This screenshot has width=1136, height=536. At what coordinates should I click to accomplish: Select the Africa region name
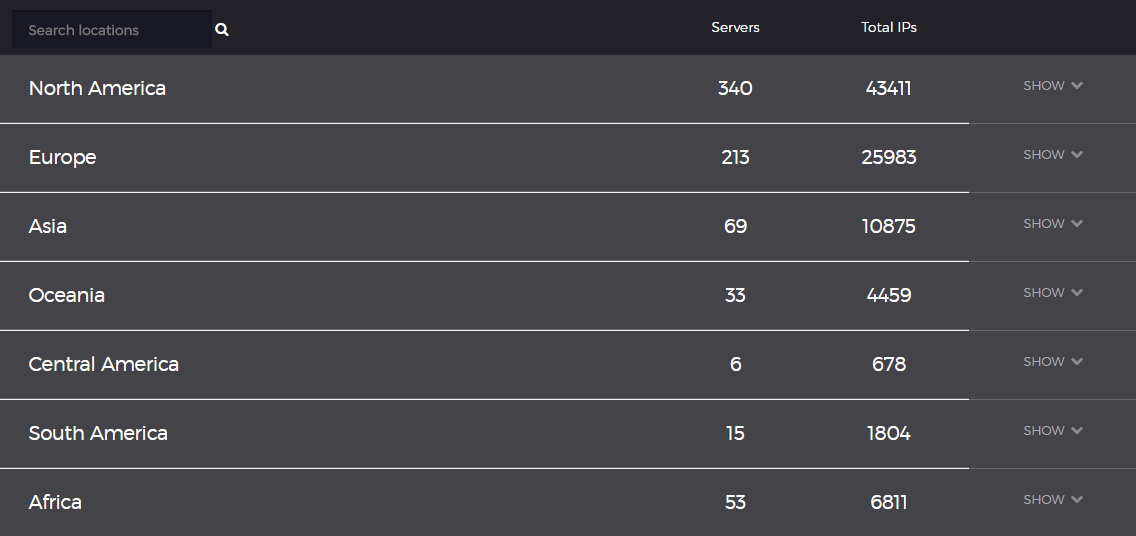tap(55, 502)
